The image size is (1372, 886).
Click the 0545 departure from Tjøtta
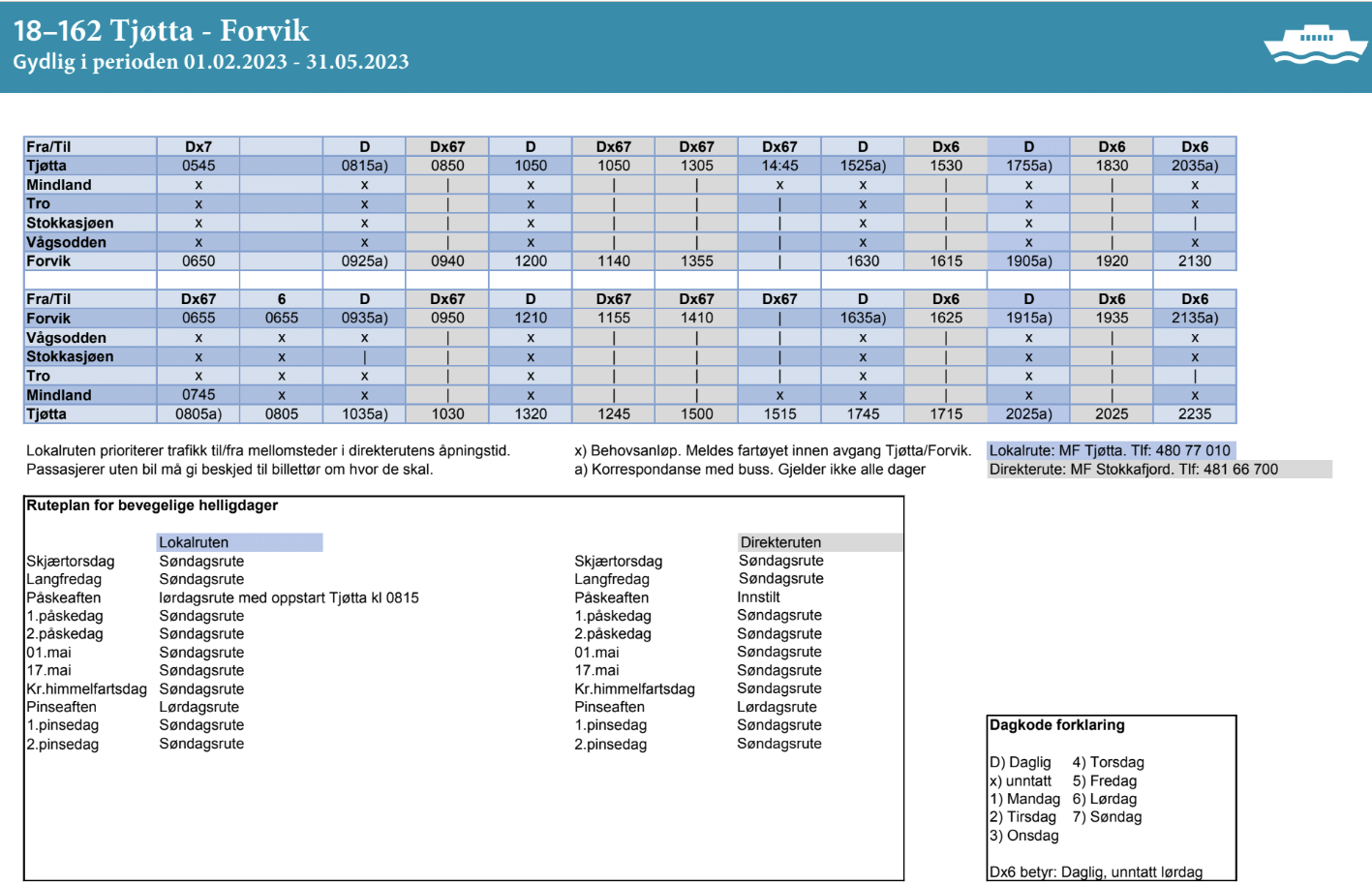[x=198, y=166]
